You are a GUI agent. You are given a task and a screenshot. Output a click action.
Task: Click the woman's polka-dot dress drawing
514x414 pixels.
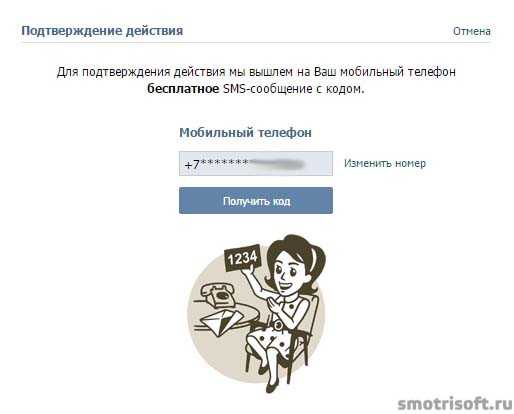[279, 330]
